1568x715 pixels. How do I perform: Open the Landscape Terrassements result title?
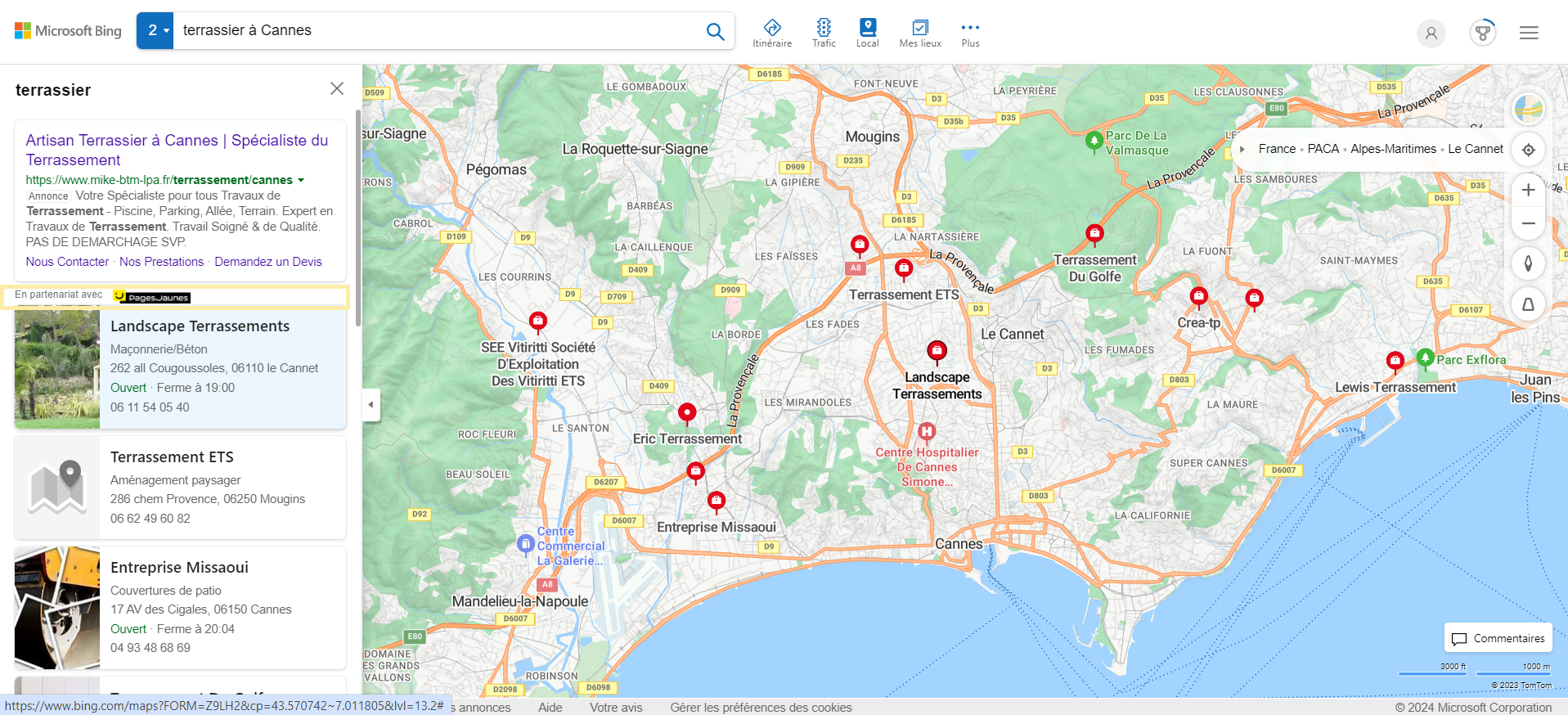200,326
